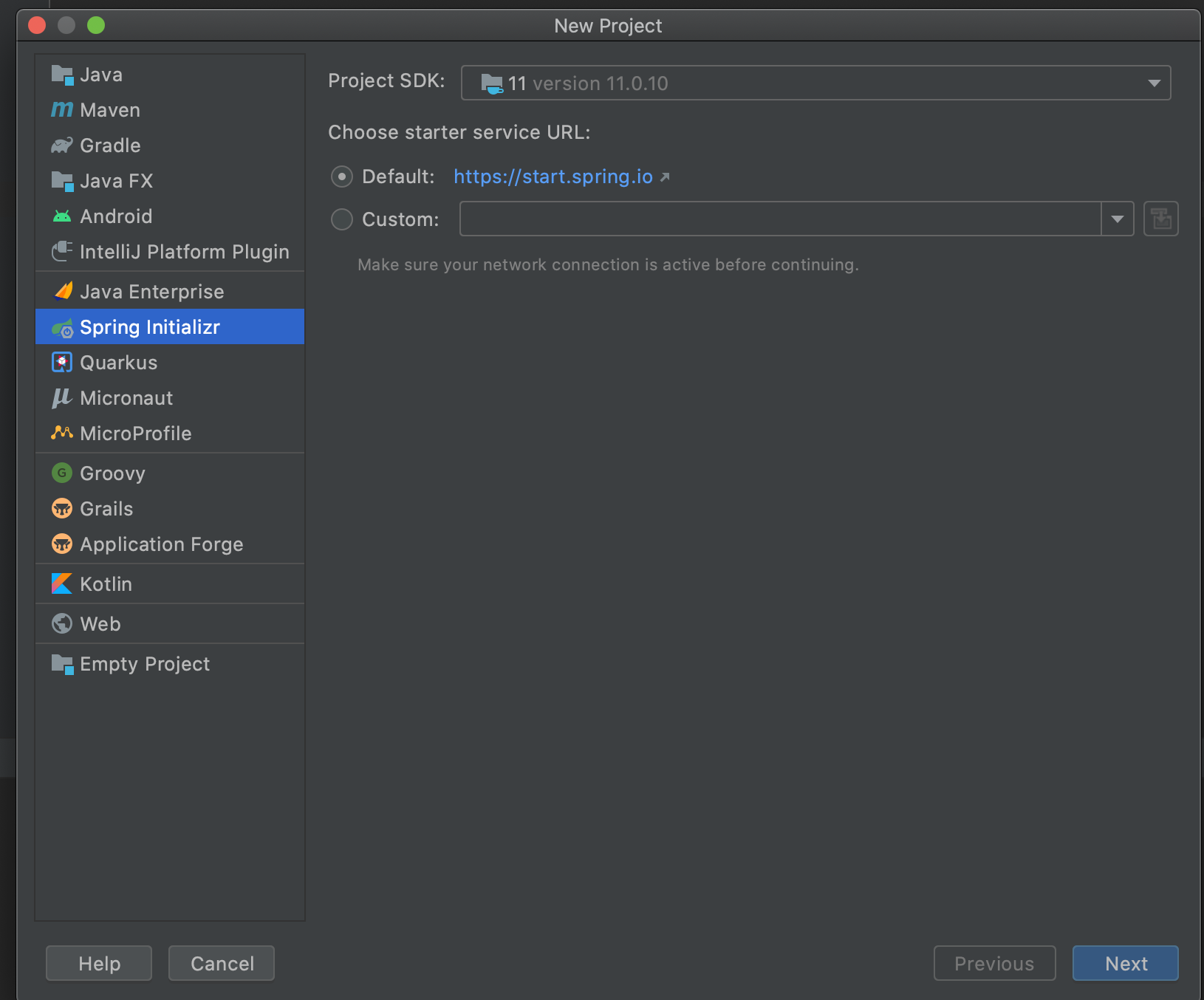Select the Kotlin list entry
This screenshot has width=1204, height=1000.
pyautogui.click(x=170, y=584)
